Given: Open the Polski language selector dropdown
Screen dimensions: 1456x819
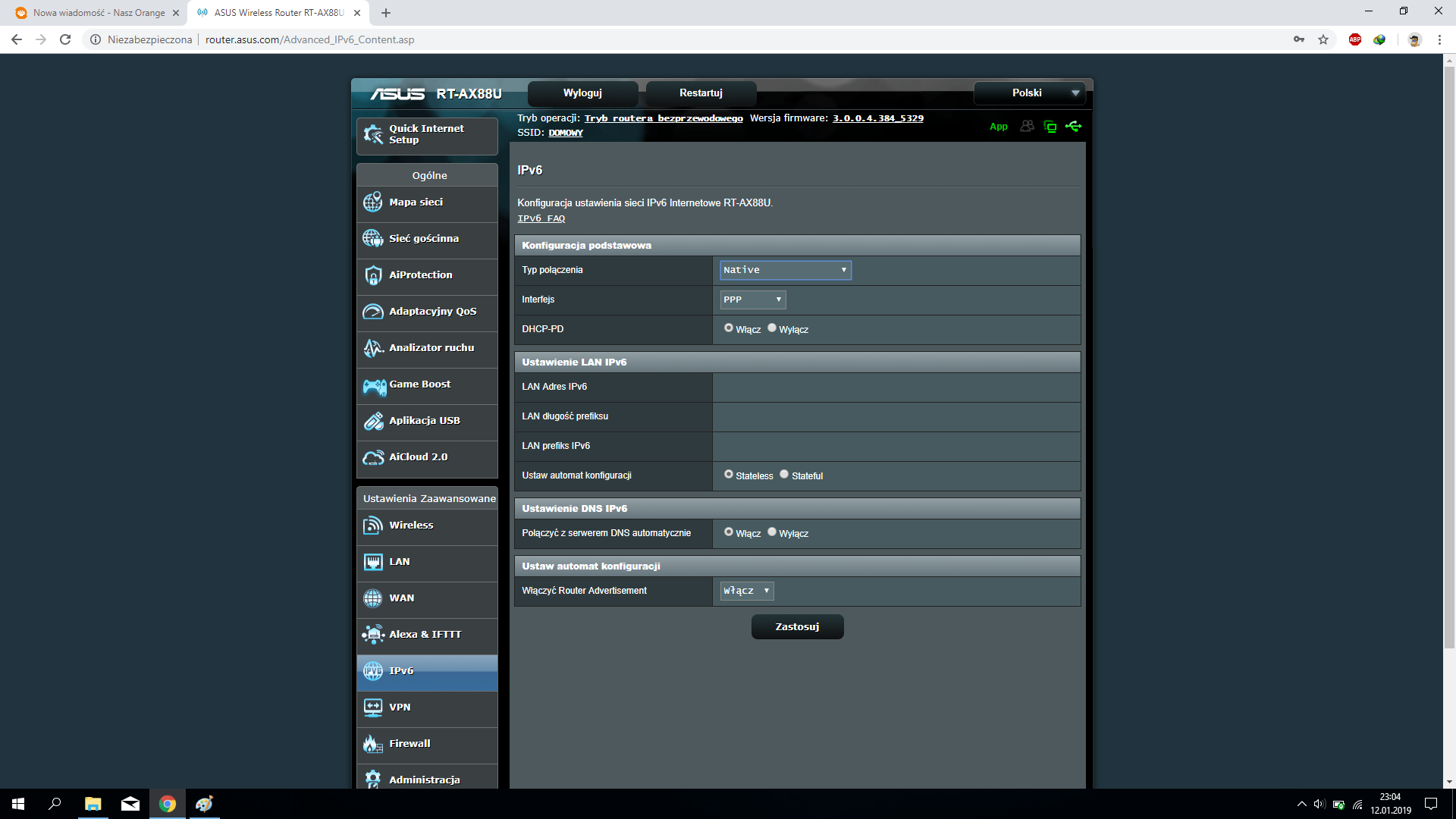Looking at the screenshot, I should coord(1029,93).
